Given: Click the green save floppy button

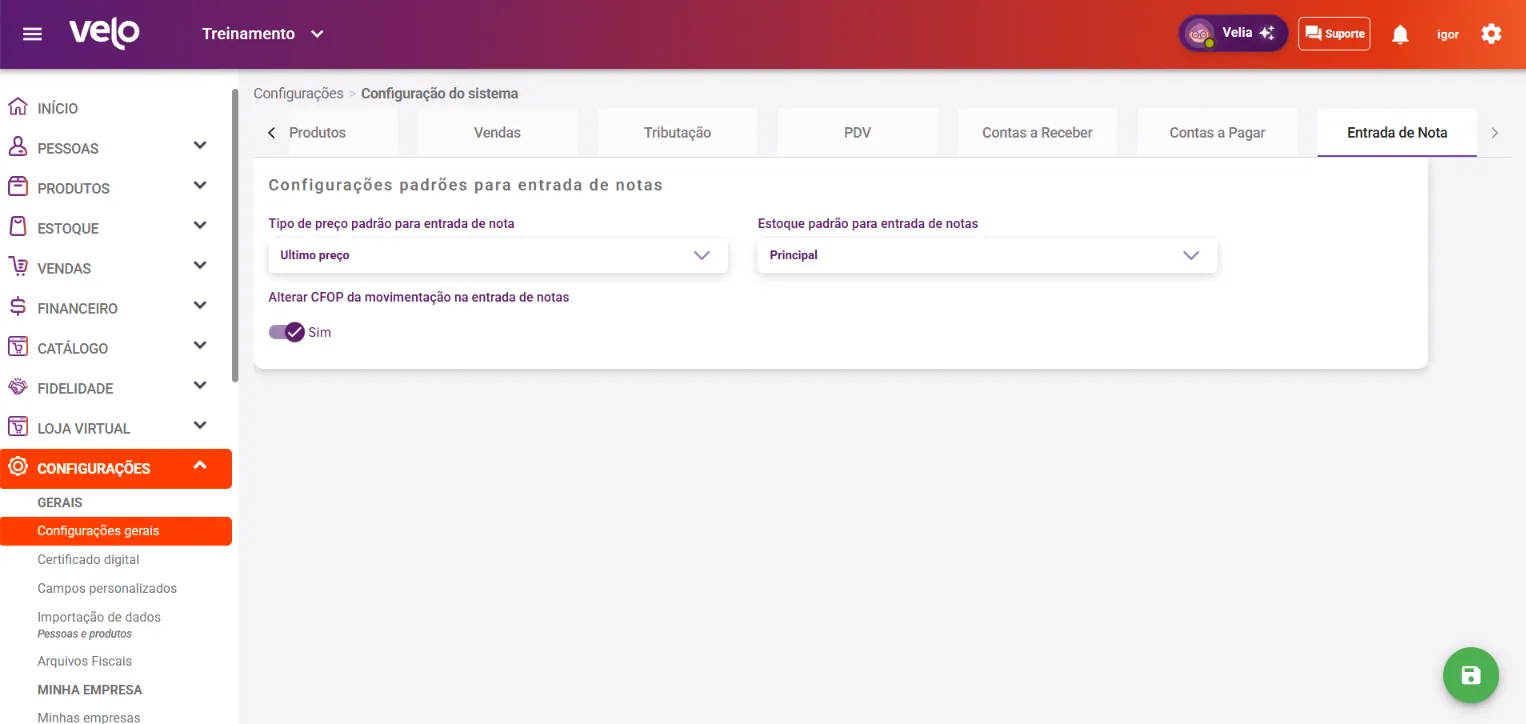Looking at the screenshot, I should [x=1471, y=676].
